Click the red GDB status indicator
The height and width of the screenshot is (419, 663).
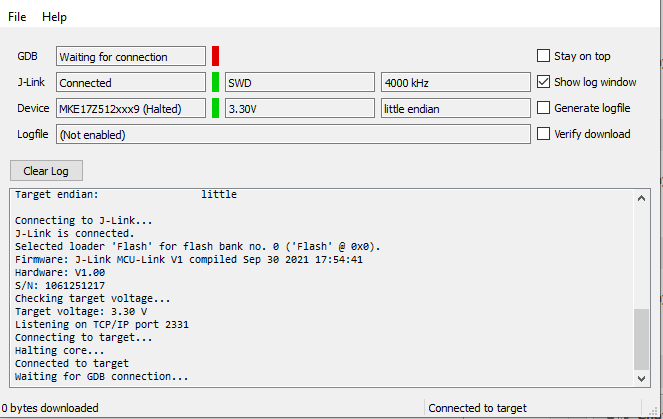pyautogui.click(x=215, y=56)
